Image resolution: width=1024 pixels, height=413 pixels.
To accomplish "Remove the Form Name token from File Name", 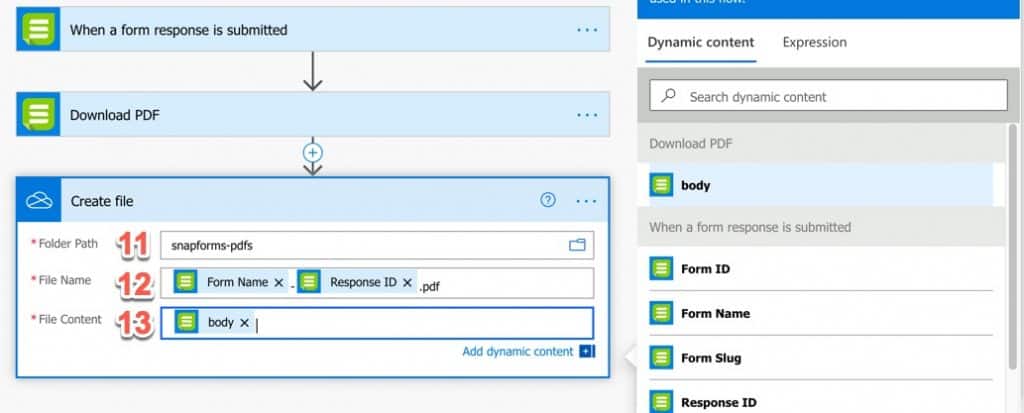I will (x=279, y=283).
